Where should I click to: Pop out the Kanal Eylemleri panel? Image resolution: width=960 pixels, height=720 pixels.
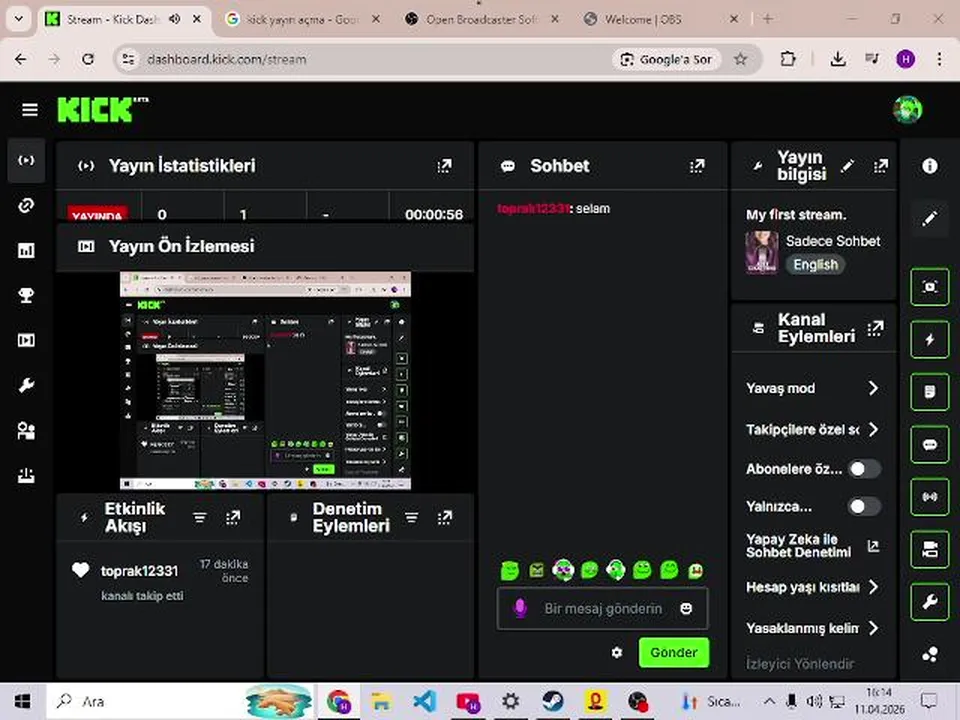[876, 329]
